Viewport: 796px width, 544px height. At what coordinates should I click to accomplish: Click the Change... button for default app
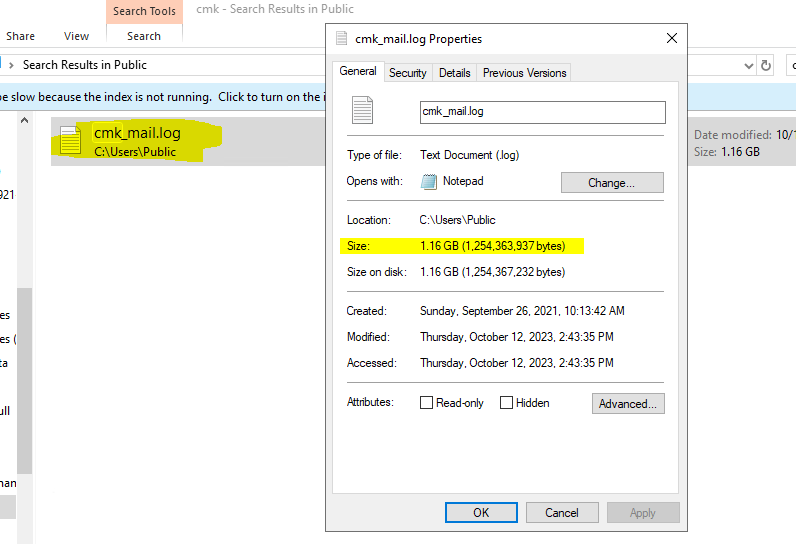click(611, 183)
